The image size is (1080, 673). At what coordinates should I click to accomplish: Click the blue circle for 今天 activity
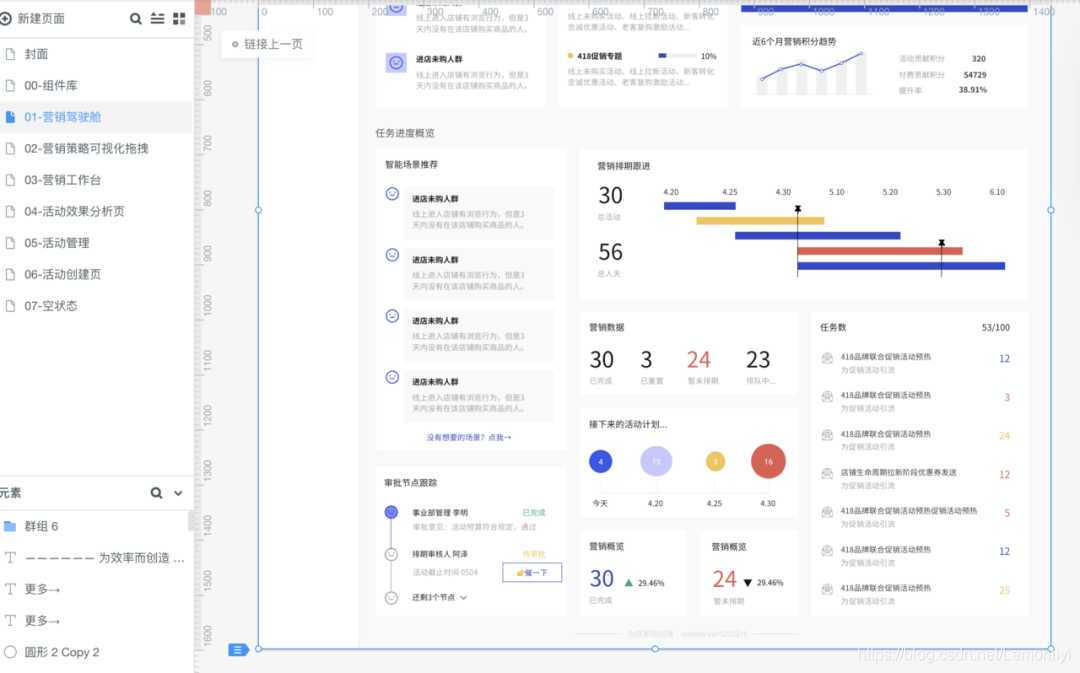[601, 462]
